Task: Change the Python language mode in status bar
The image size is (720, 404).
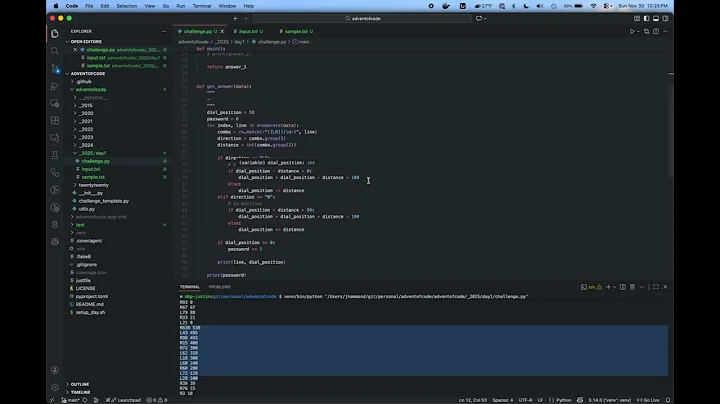Action: coord(563,400)
